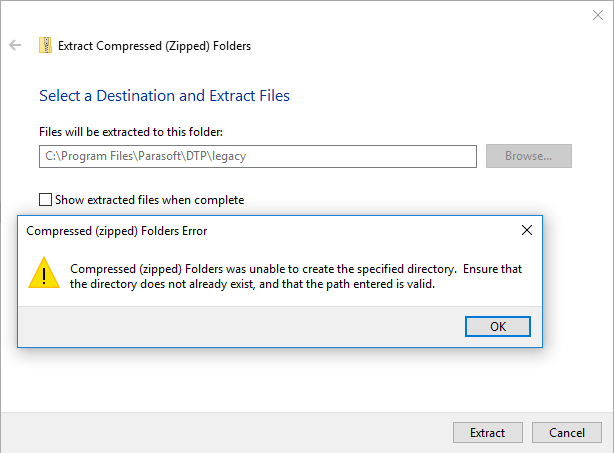Click the yellow warning triangle icon
Screen dimensions: 614x453
point(44,273)
